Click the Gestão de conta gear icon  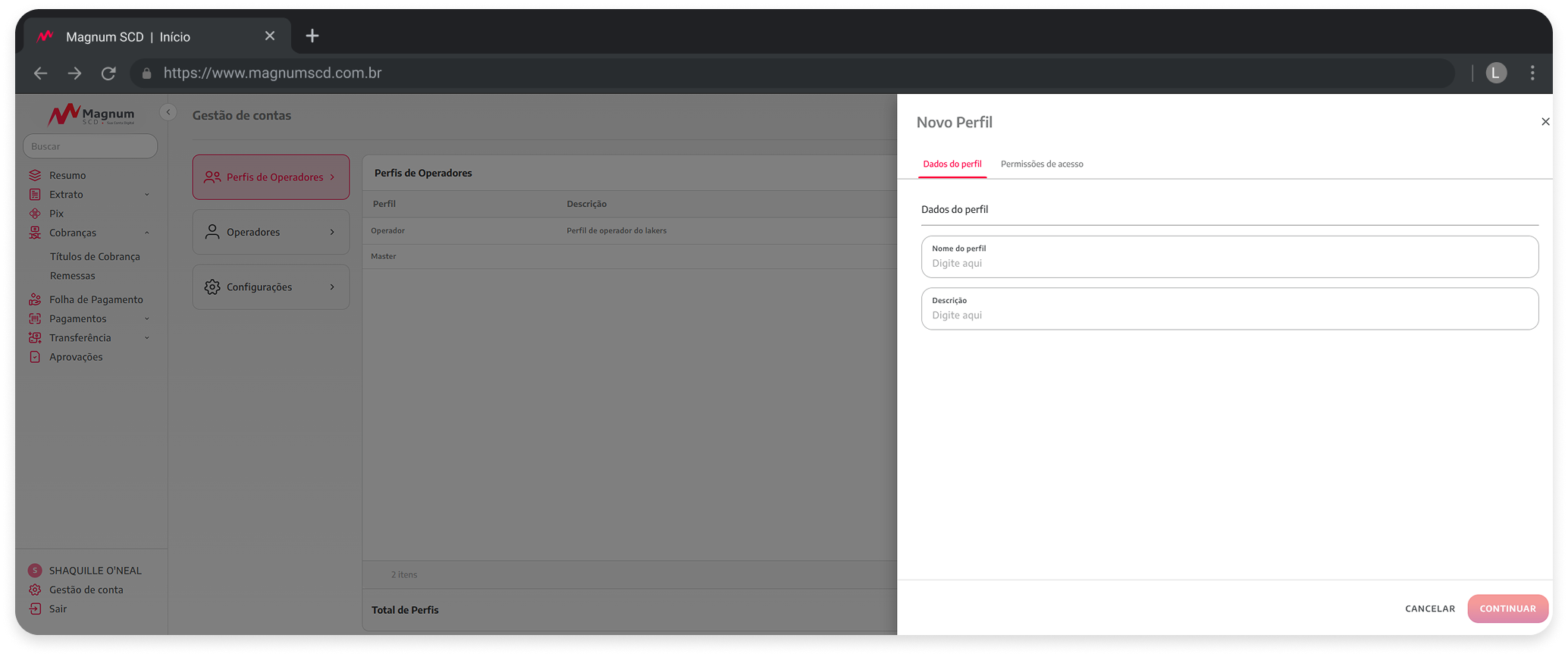[x=35, y=590]
